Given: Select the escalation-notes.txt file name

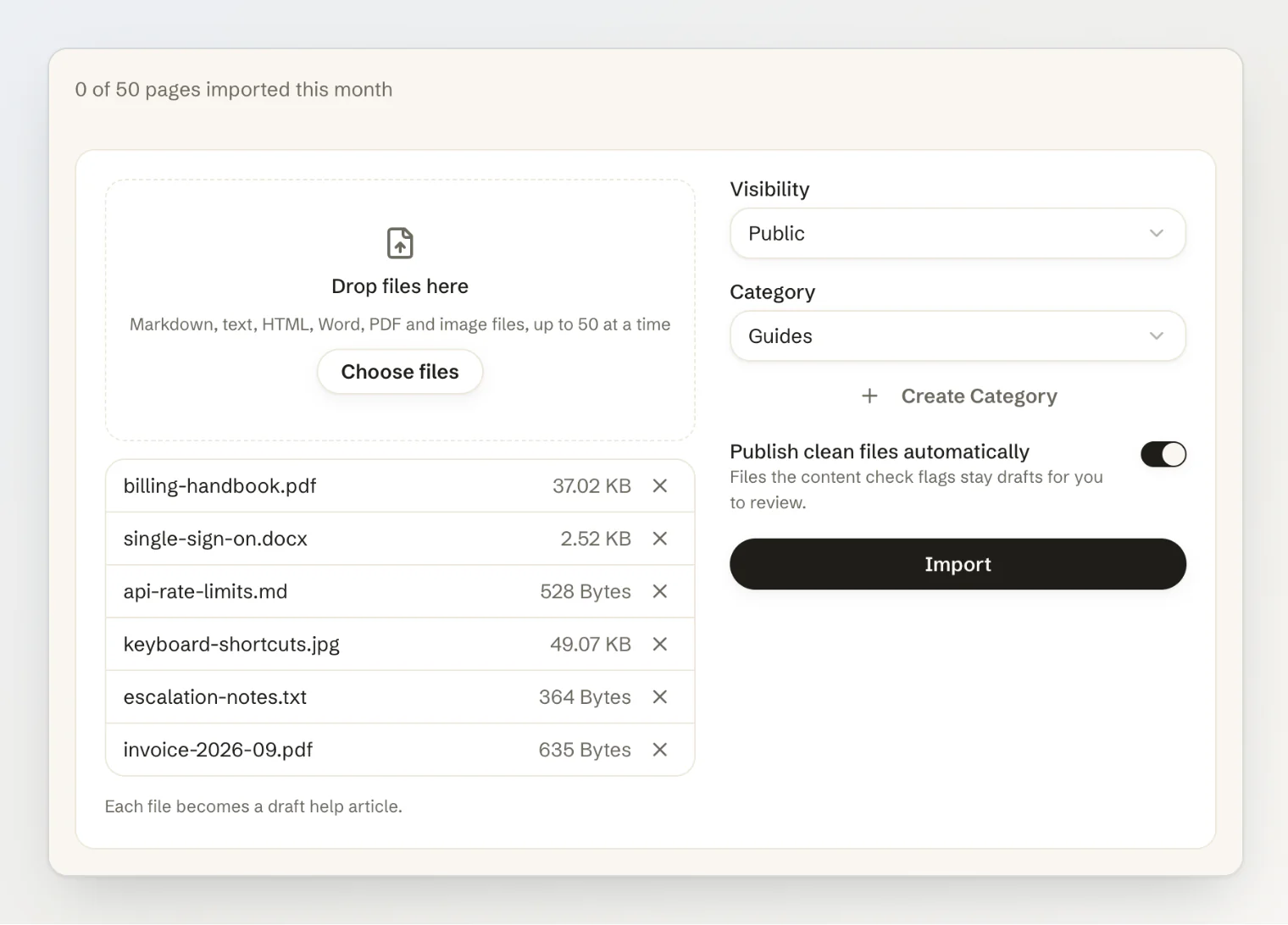Looking at the screenshot, I should point(215,697).
